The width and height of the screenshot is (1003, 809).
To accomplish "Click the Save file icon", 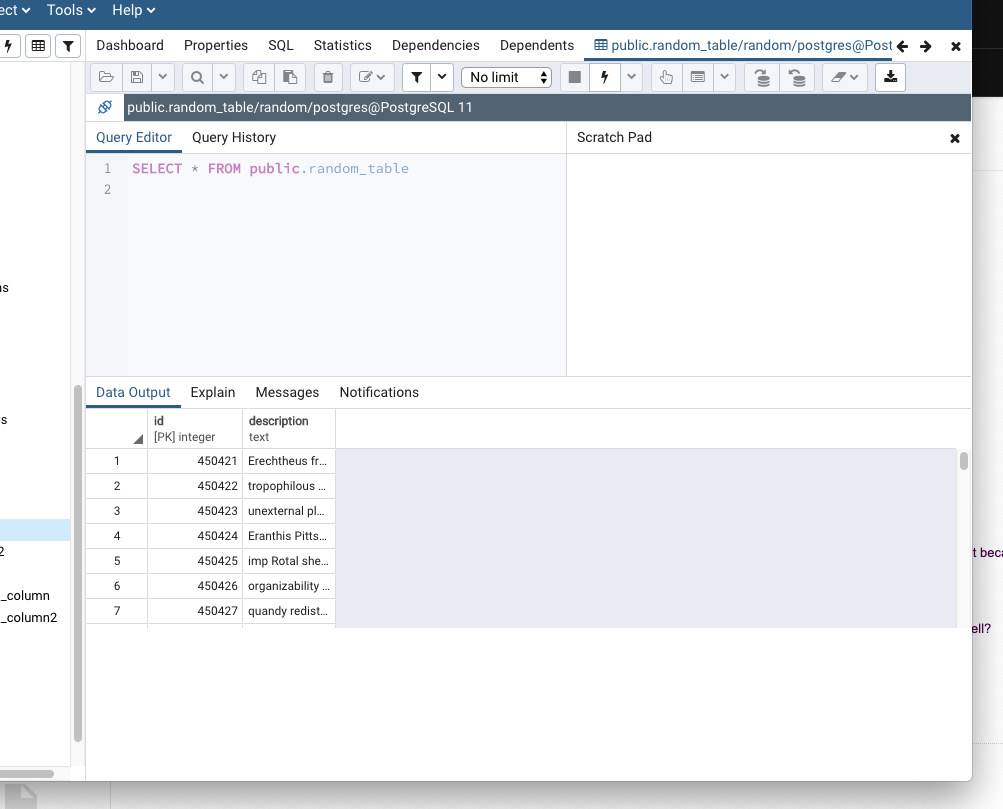I will (x=137, y=77).
